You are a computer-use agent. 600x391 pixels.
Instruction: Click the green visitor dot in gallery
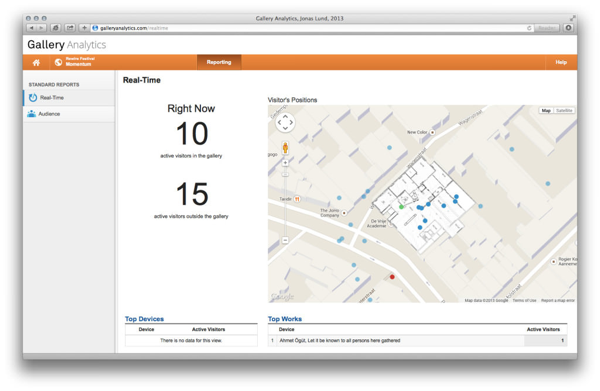(x=401, y=207)
